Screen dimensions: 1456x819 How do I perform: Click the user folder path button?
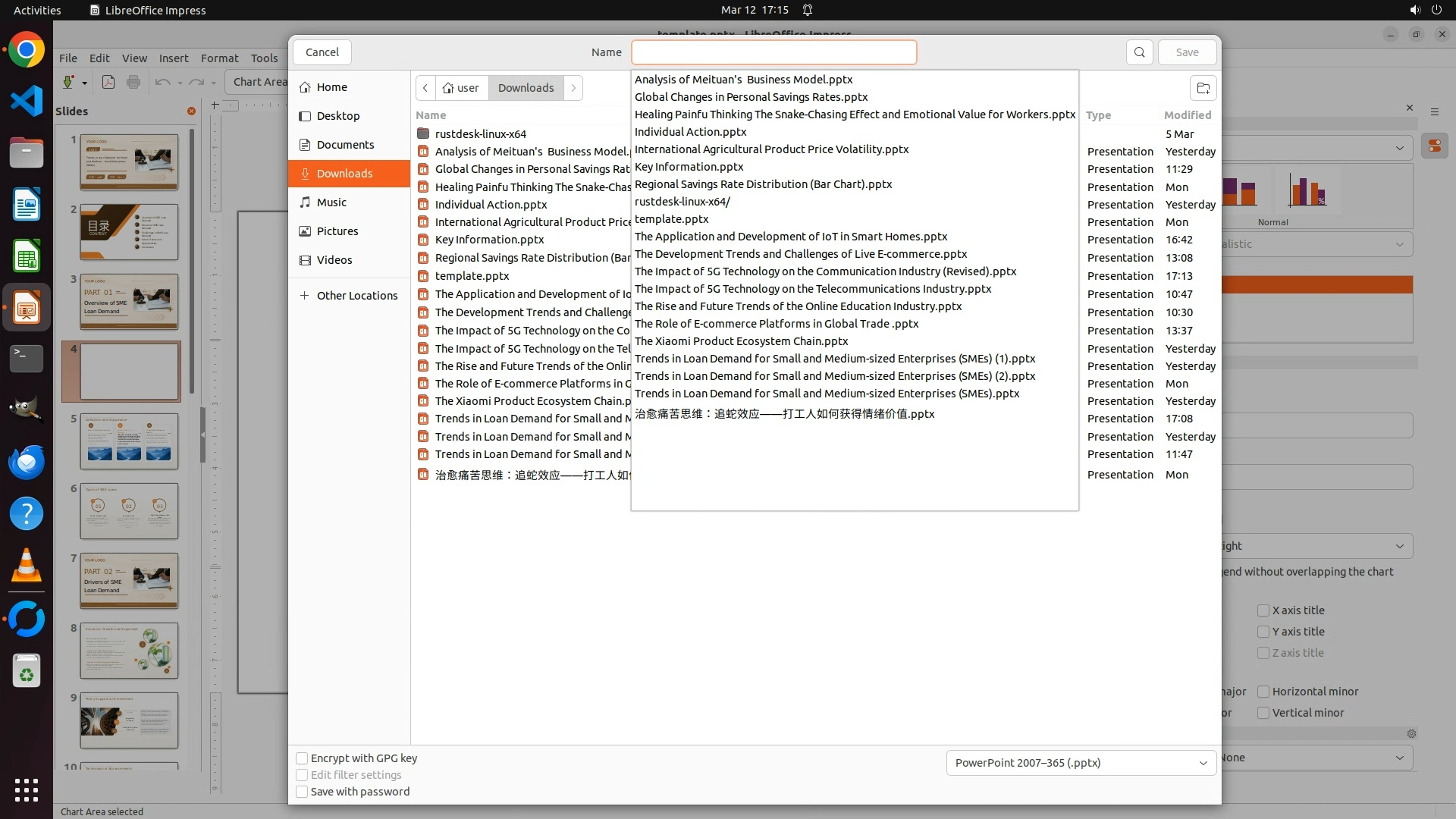pyautogui.click(x=461, y=88)
